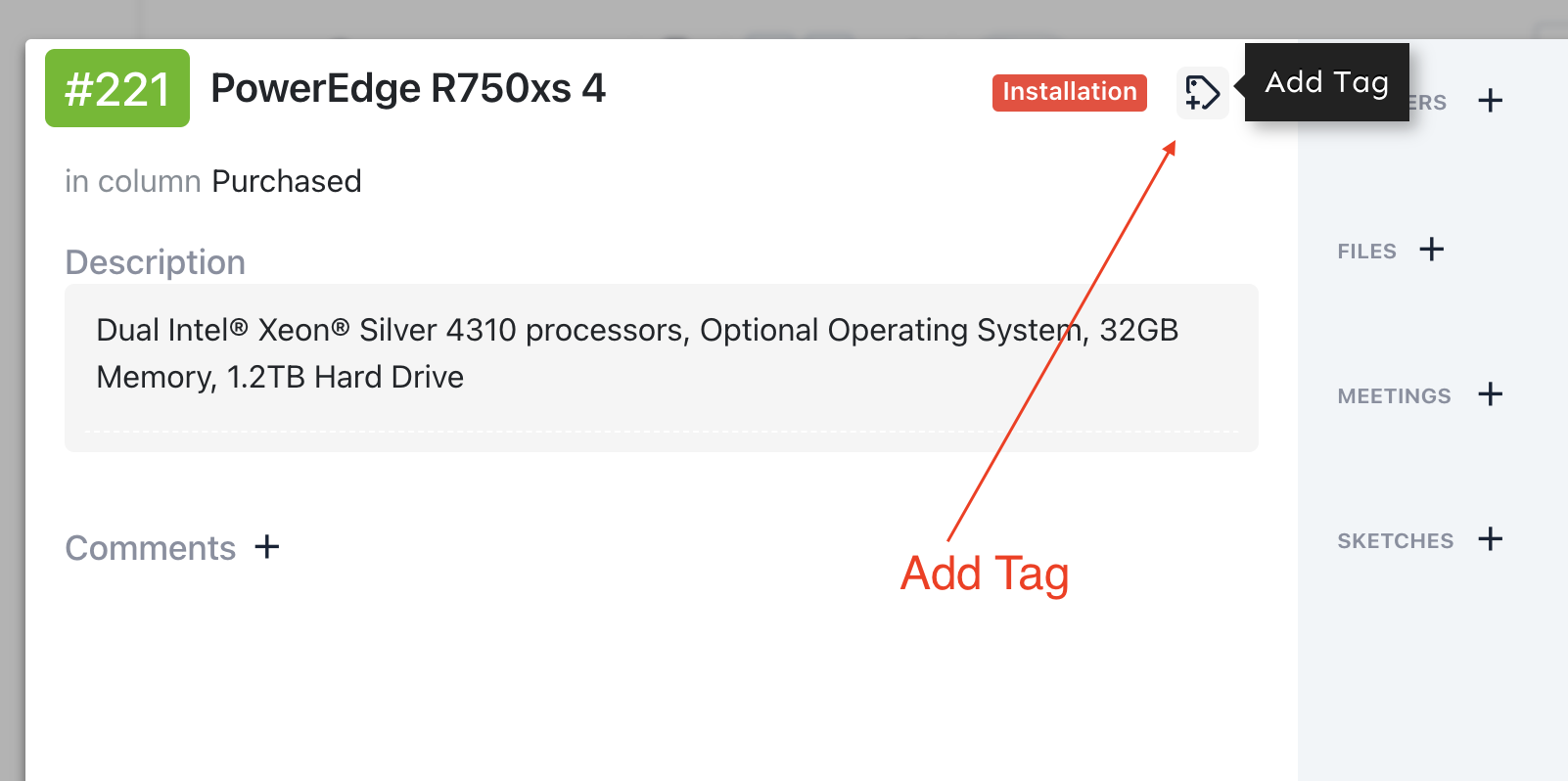
Task: Edit the PowerEdge R750xs 4 title
Action: pyautogui.click(x=408, y=89)
